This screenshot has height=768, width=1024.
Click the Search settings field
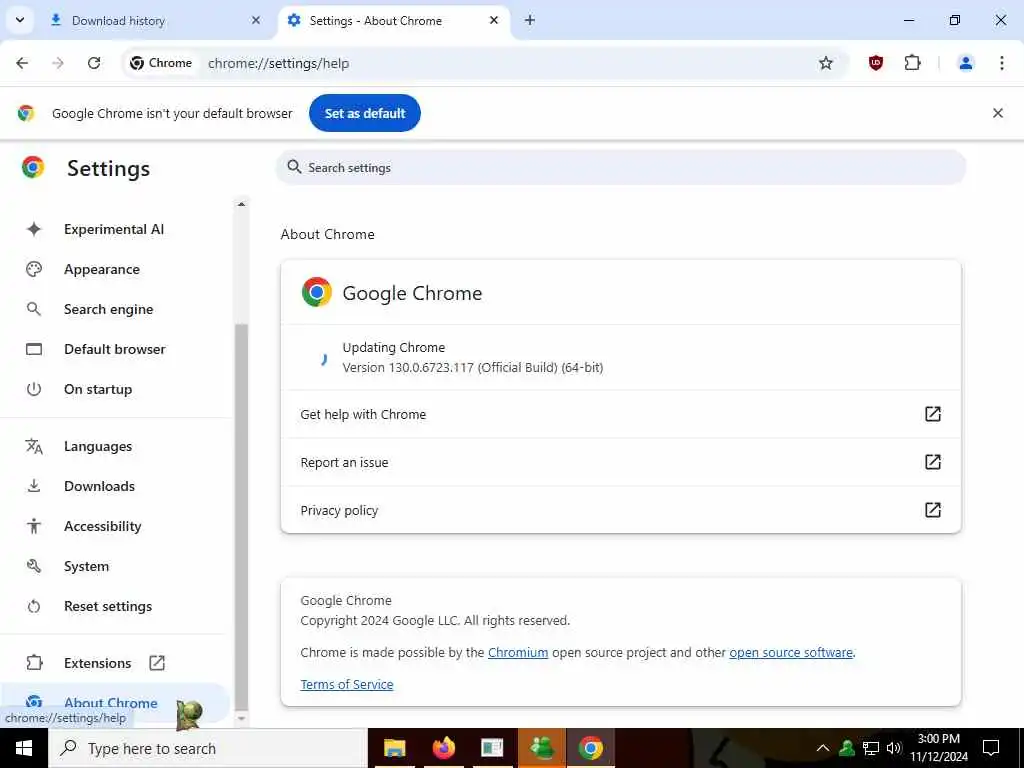pos(620,168)
